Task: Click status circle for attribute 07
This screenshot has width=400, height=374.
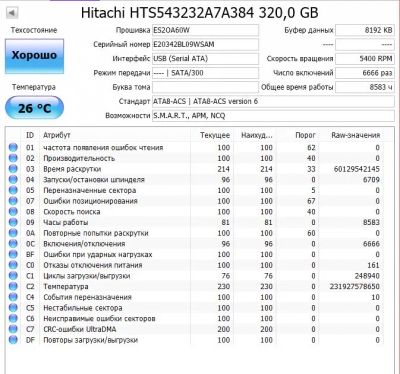Action: pos(13,201)
